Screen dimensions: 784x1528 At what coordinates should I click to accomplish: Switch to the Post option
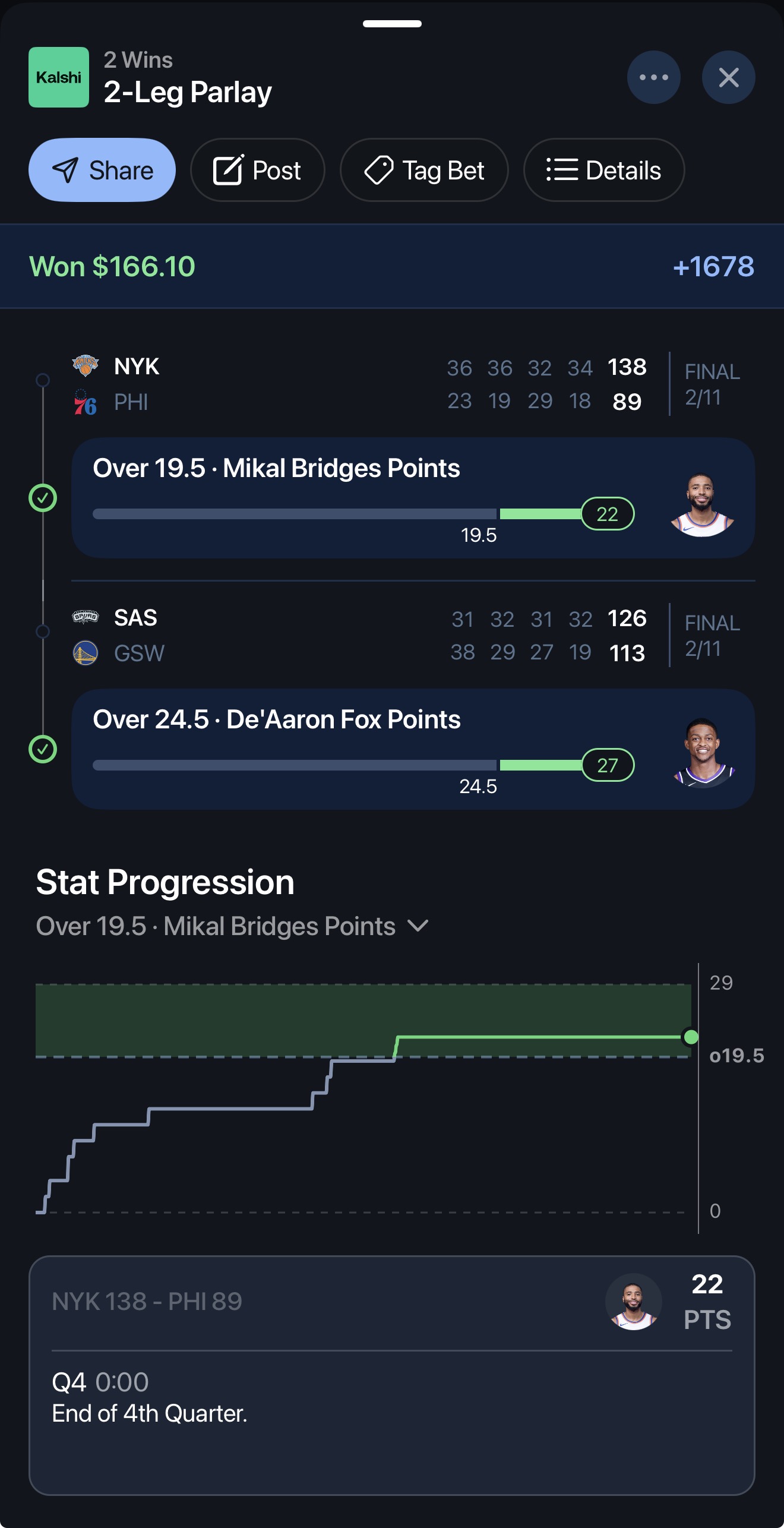pos(257,170)
